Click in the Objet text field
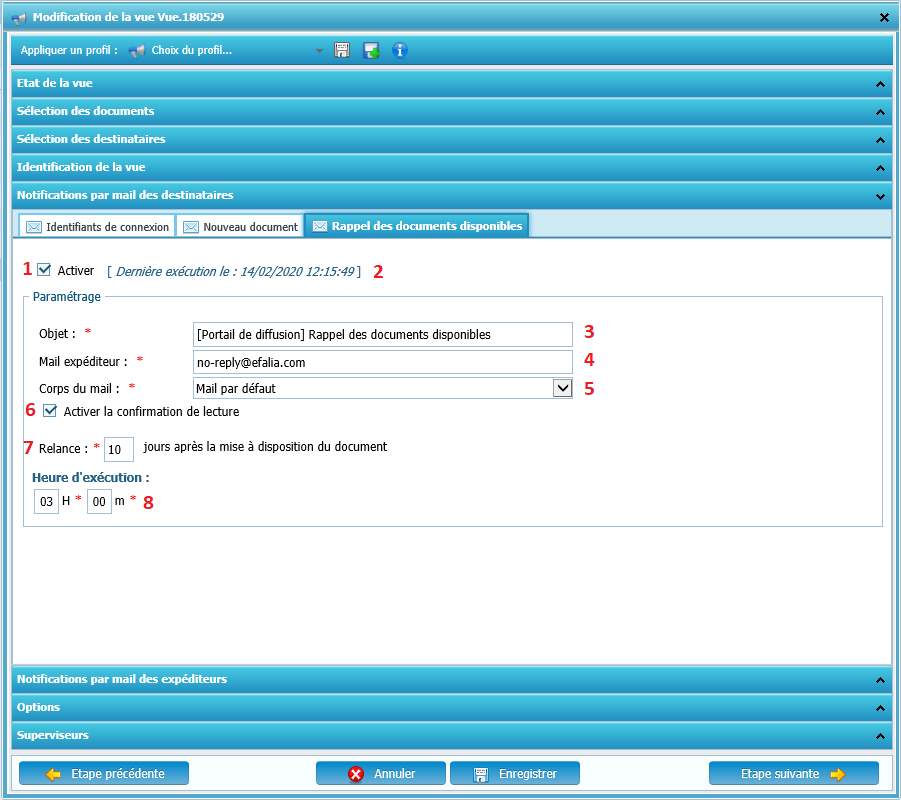Image resolution: width=901 pixels, height=800 pixels. coord(382,334)
